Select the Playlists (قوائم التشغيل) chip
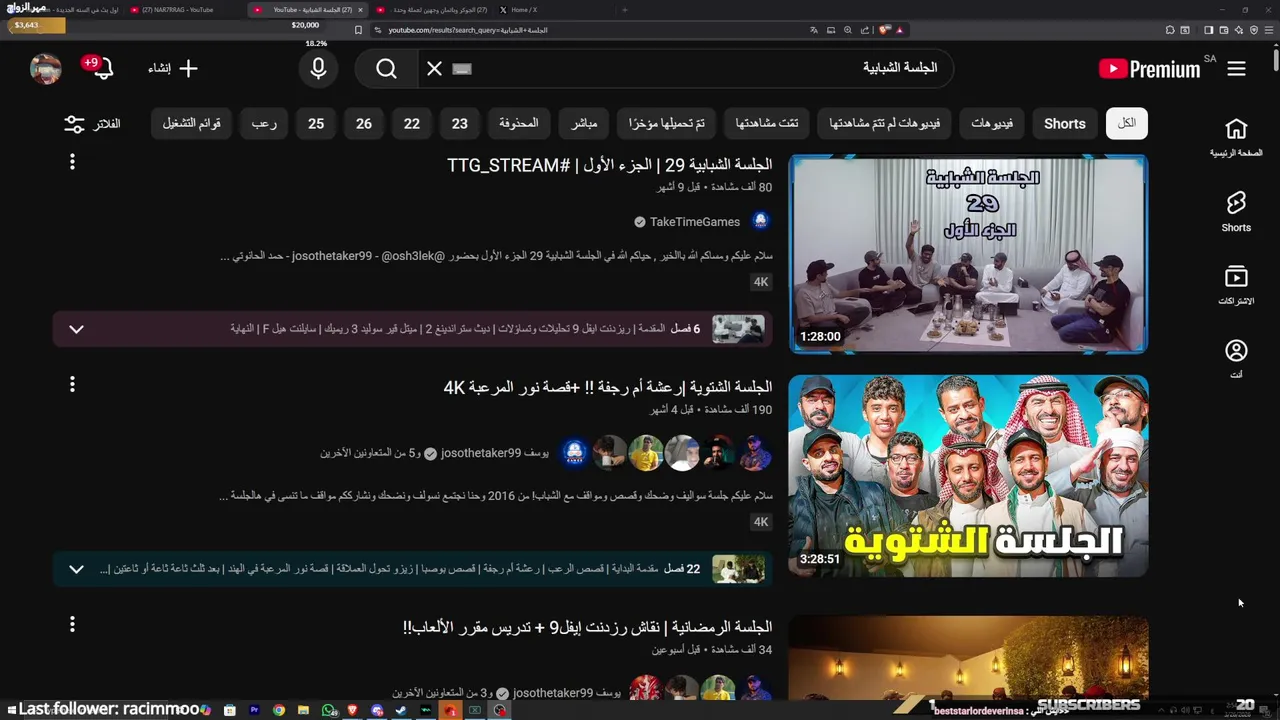The height and width of the screenshot is (720, 1280). point(192,124)
